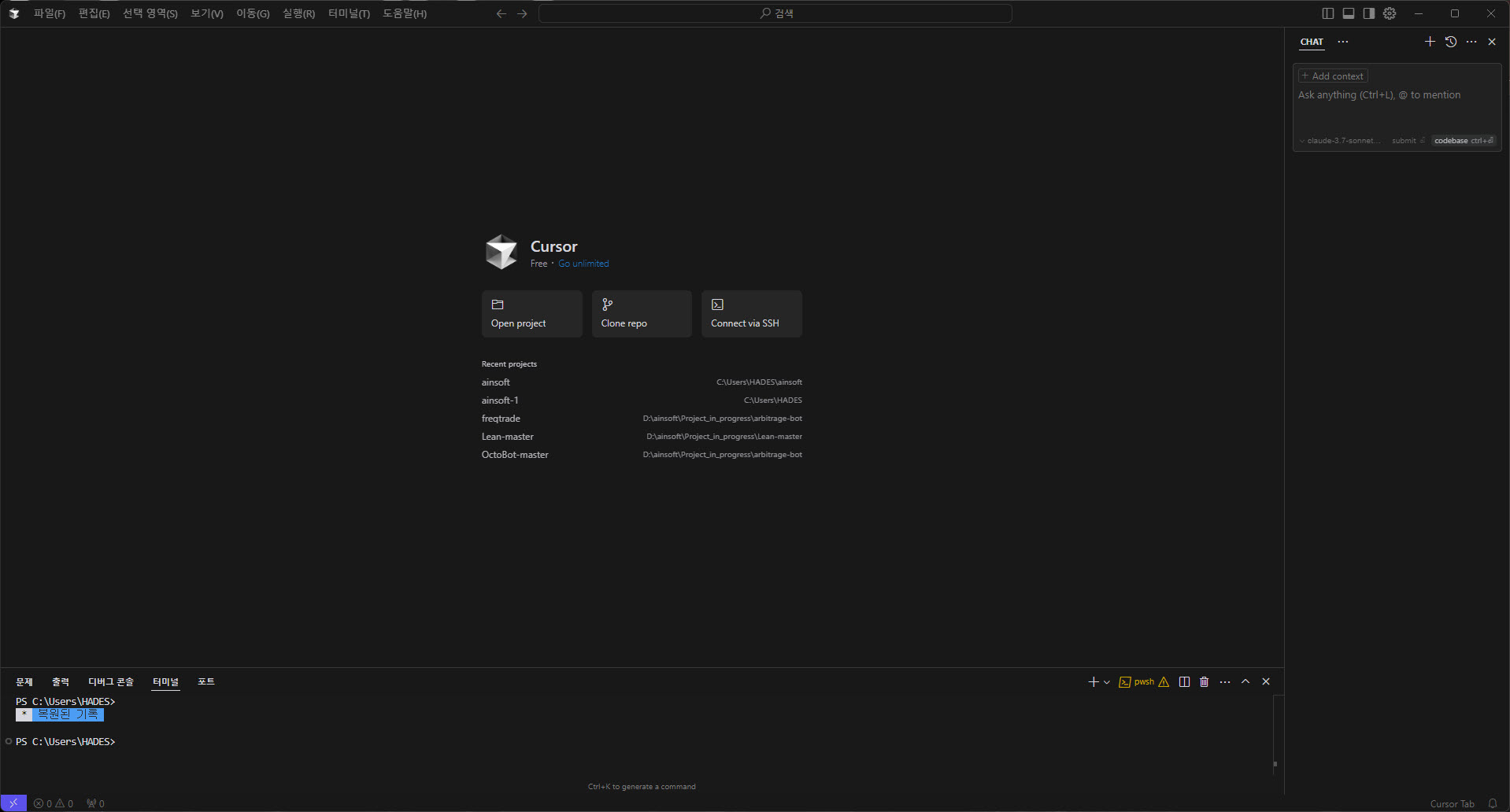Click the Cursor Tab status item
This screenshot has width=1510, height=812.
pos(1452,803)
